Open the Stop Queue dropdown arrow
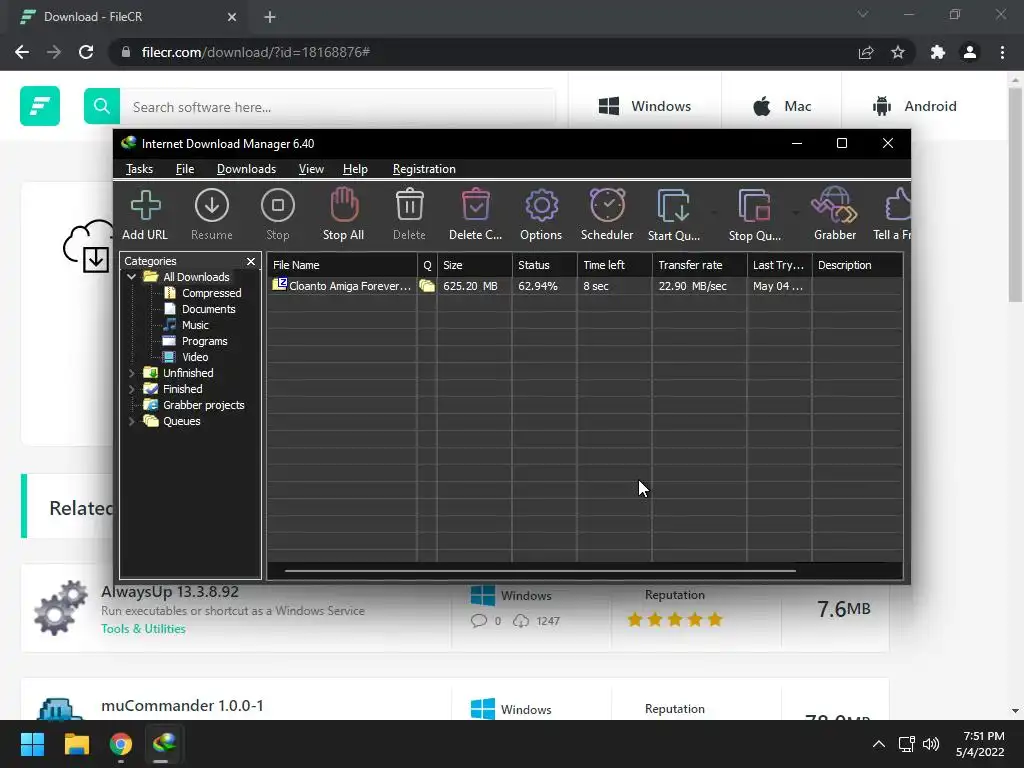The image size is (1024, 768). (795, 213)
